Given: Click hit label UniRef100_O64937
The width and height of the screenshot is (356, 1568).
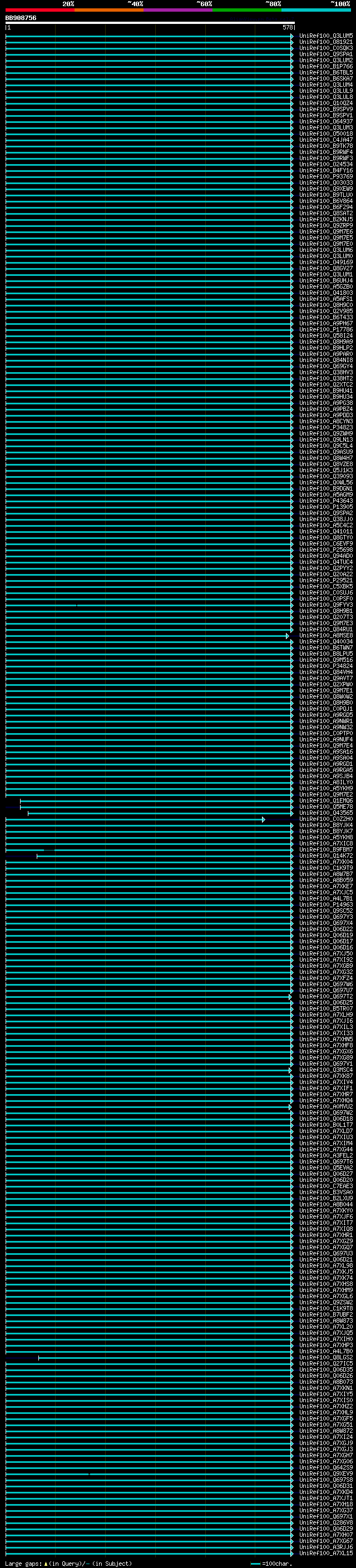Looking at the screenshot, I should (325, 122).
